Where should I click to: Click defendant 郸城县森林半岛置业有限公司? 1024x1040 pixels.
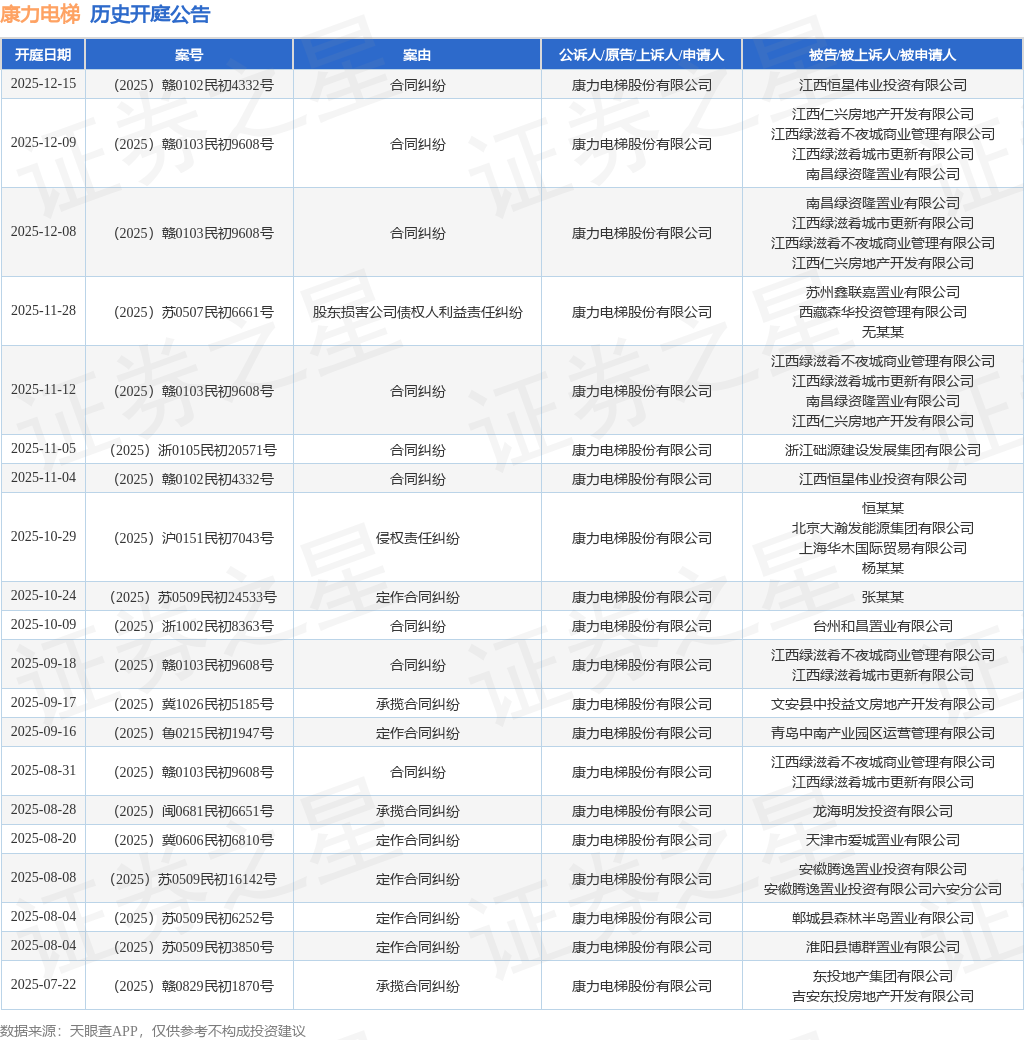click(x=882, y=918)
